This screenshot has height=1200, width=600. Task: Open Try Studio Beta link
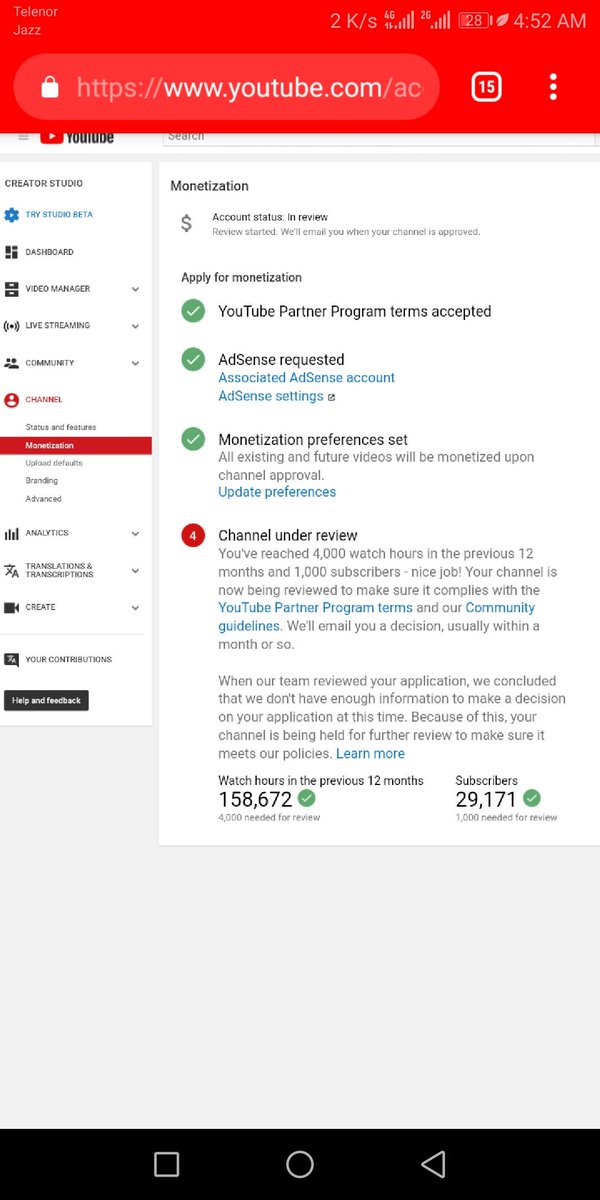(x=59, y=215)
